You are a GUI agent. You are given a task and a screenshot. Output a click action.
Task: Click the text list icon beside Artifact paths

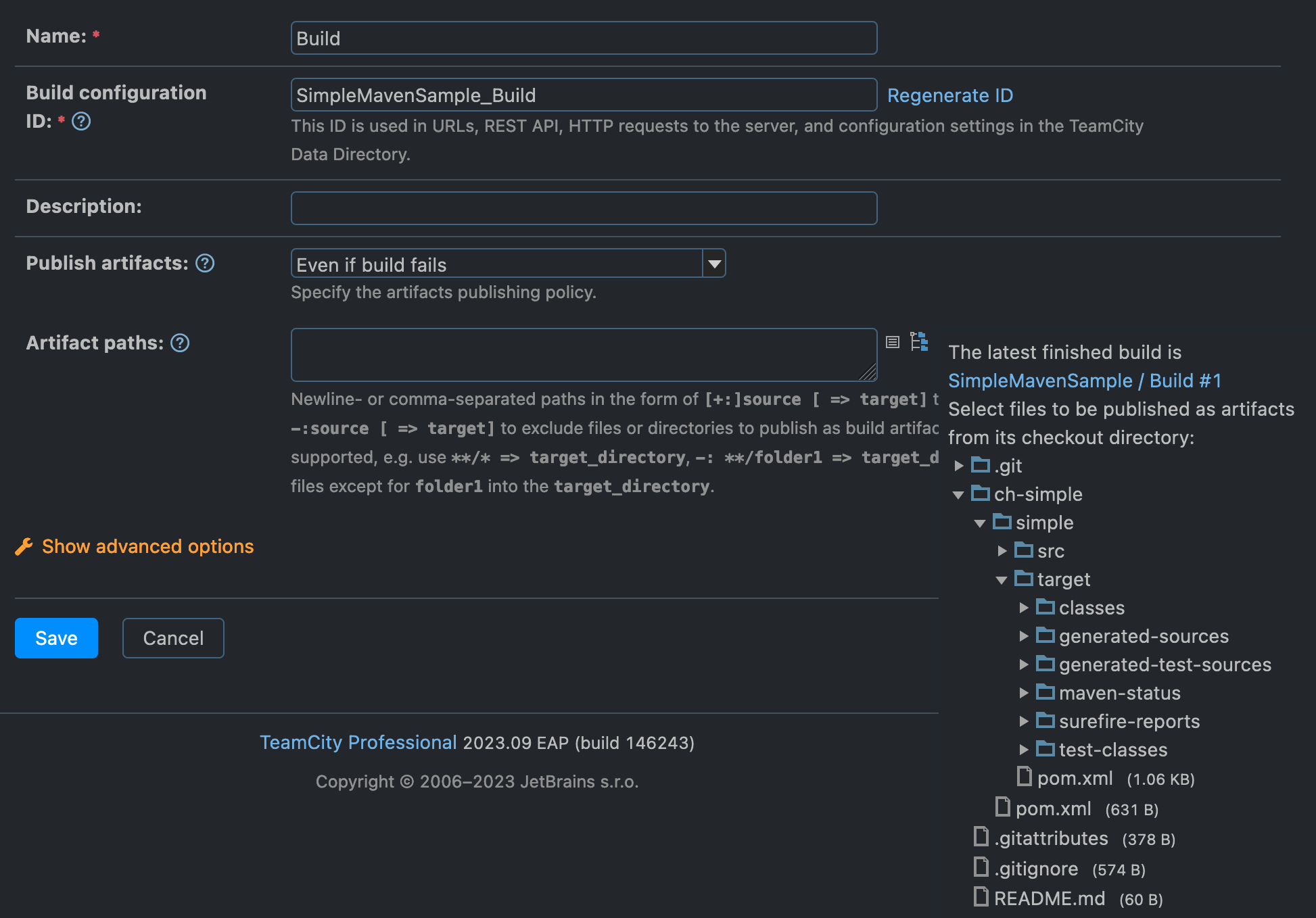[893, 342]
